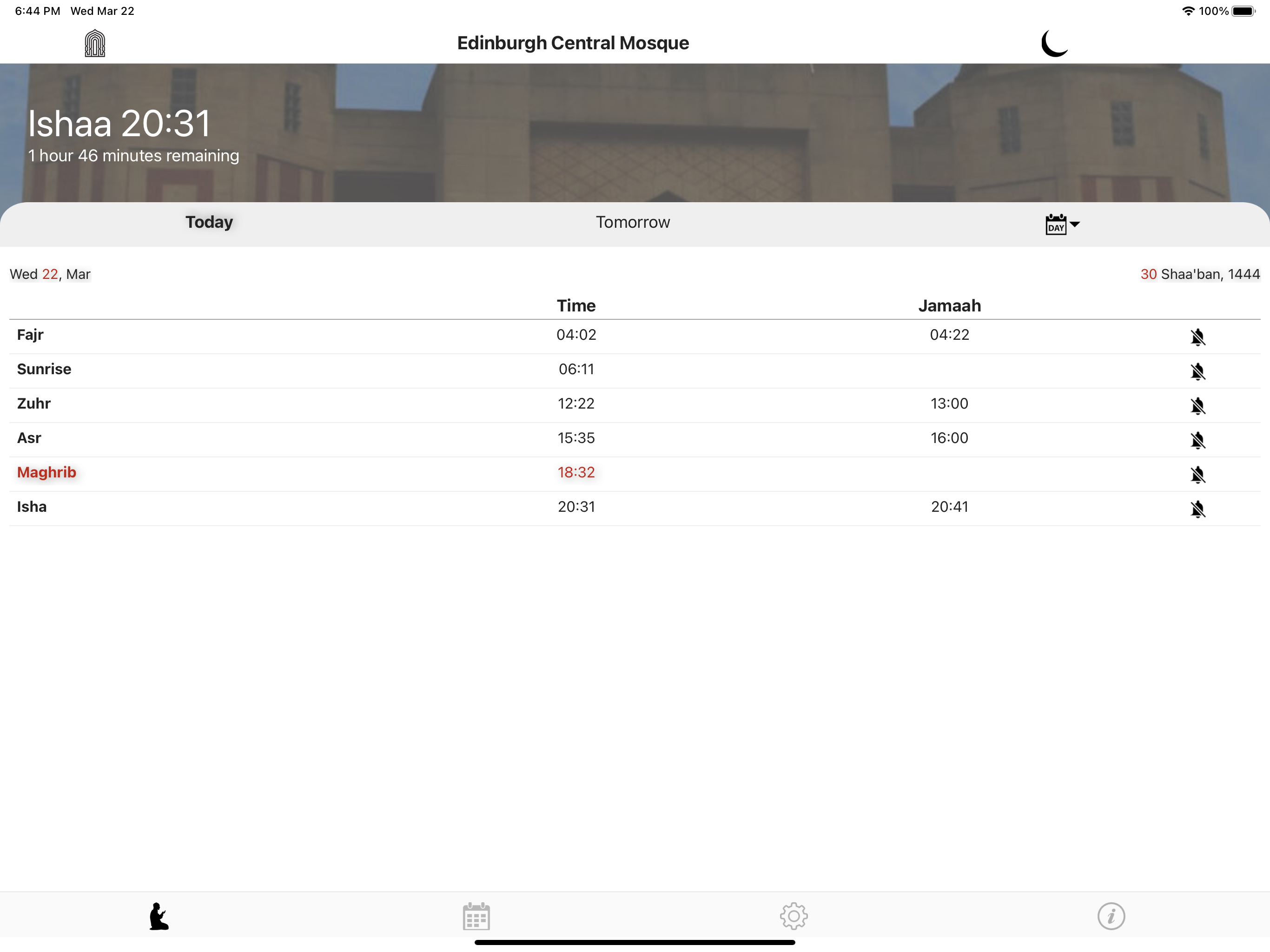Open the info tab icon
Screen dimensions: 1270x952
click(x=1111, y=916)
